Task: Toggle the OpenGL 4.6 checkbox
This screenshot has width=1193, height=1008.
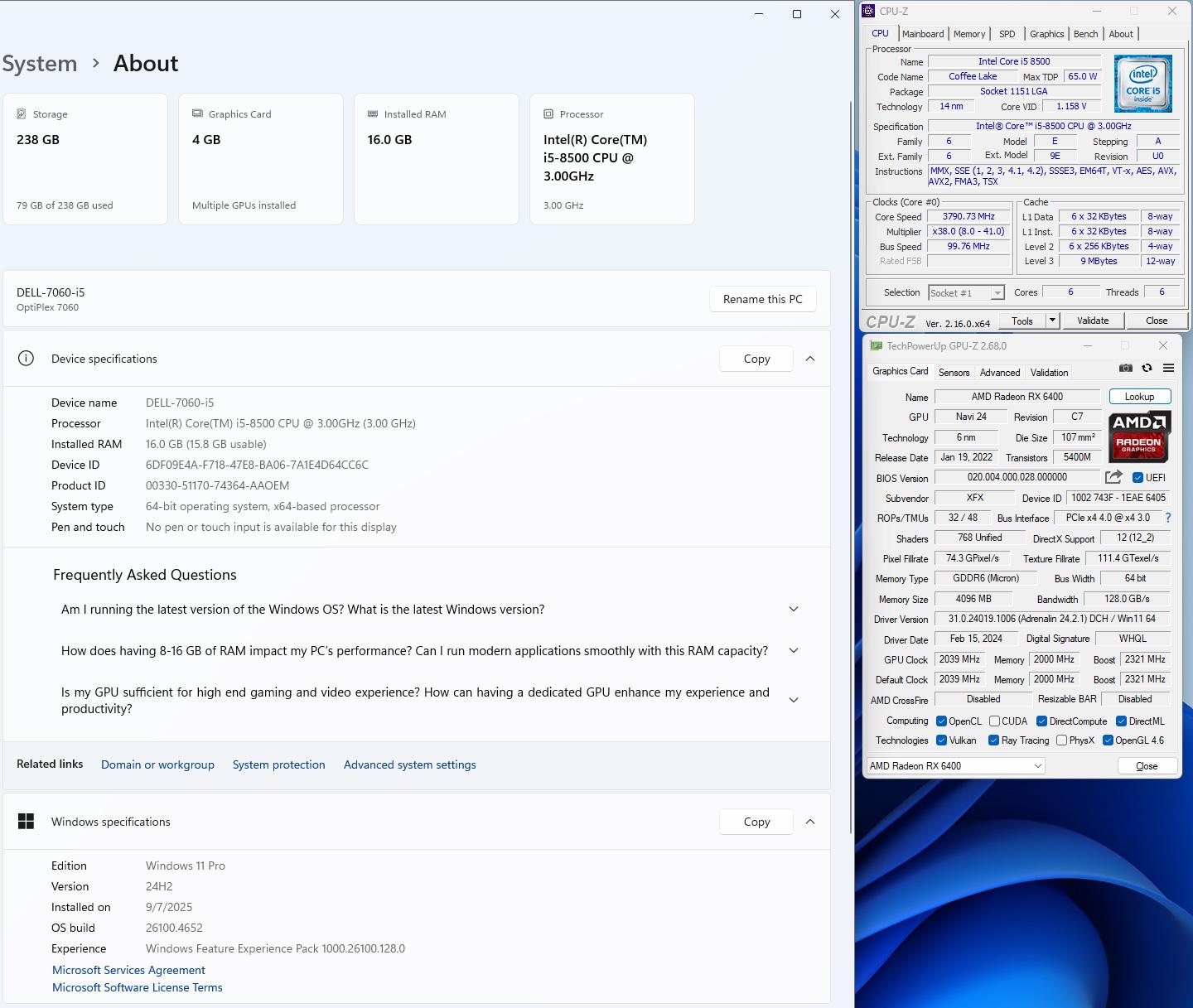Action: (1108, 740)
